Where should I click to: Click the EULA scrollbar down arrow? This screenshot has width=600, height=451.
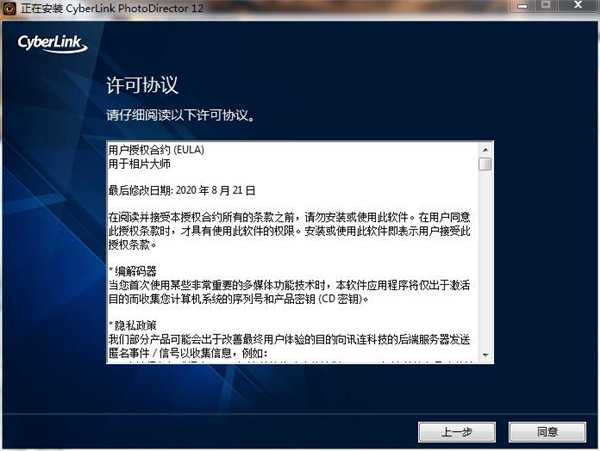[485, 355]
